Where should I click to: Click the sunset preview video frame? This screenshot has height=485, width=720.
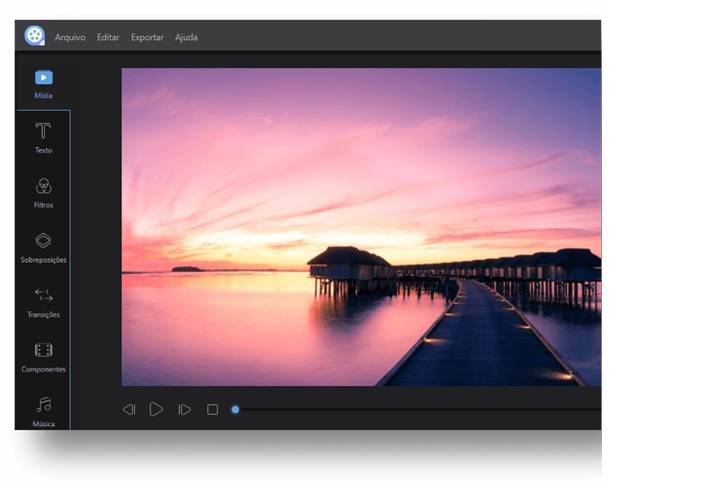point(361,227)
